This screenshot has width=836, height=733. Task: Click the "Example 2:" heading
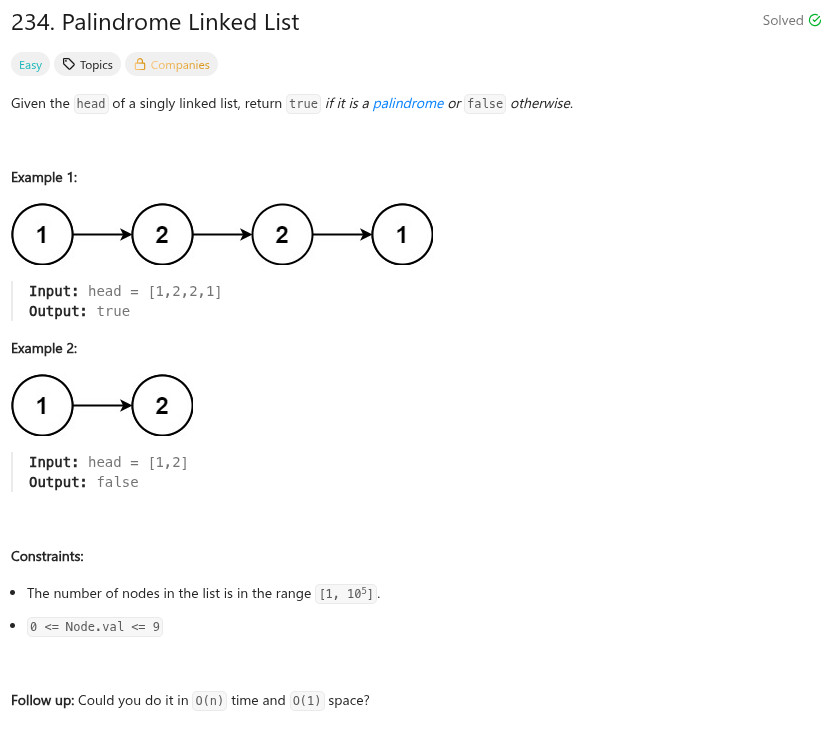[44, 348]
